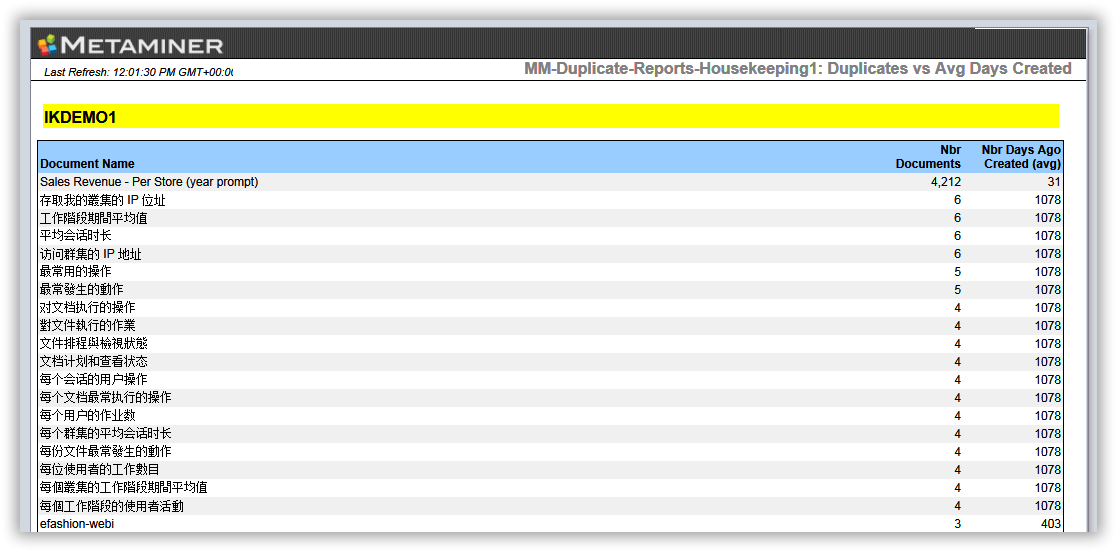Select the 存取我的叢集的 IP 位址 document name
Viewport: 1117px width, 552px height.
click(103, 201)
